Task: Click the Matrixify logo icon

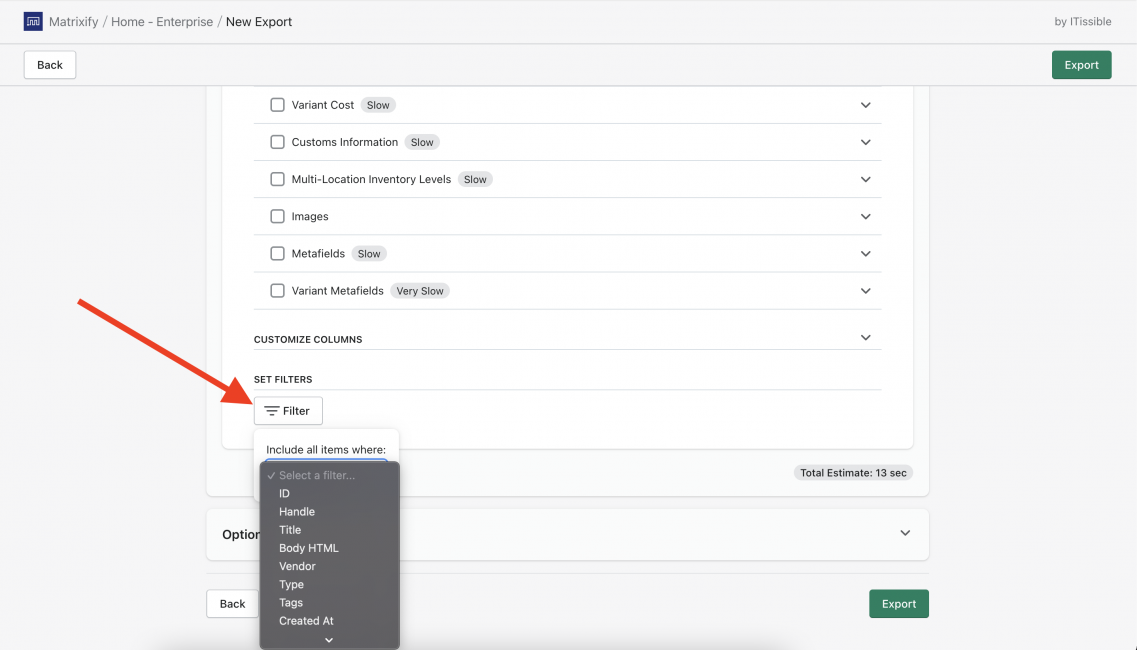Action: click(x=34, y=21)
